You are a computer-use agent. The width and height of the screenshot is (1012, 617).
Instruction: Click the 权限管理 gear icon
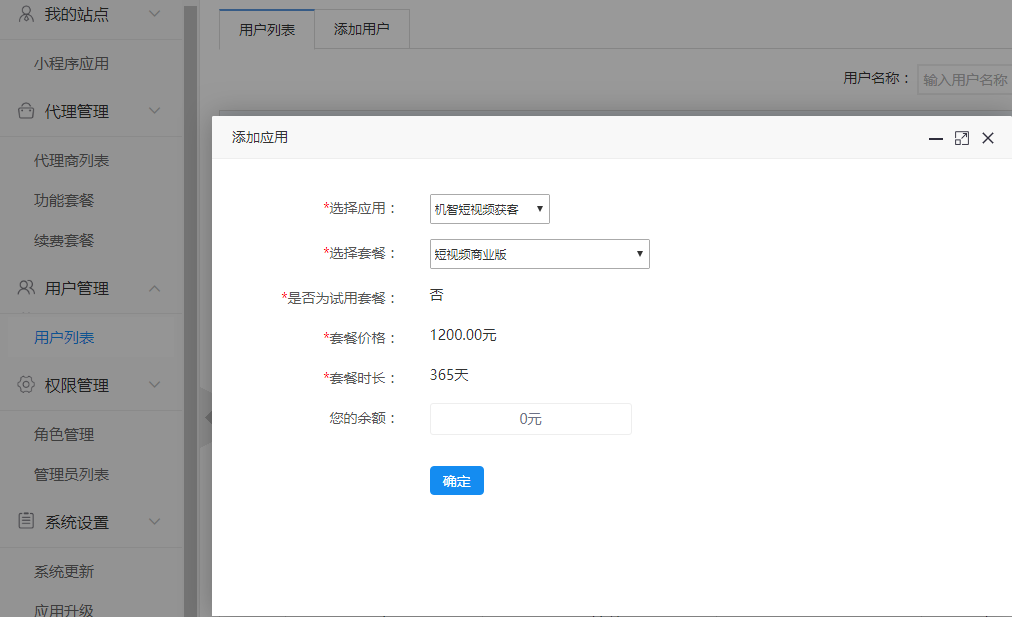coord(26,385)
